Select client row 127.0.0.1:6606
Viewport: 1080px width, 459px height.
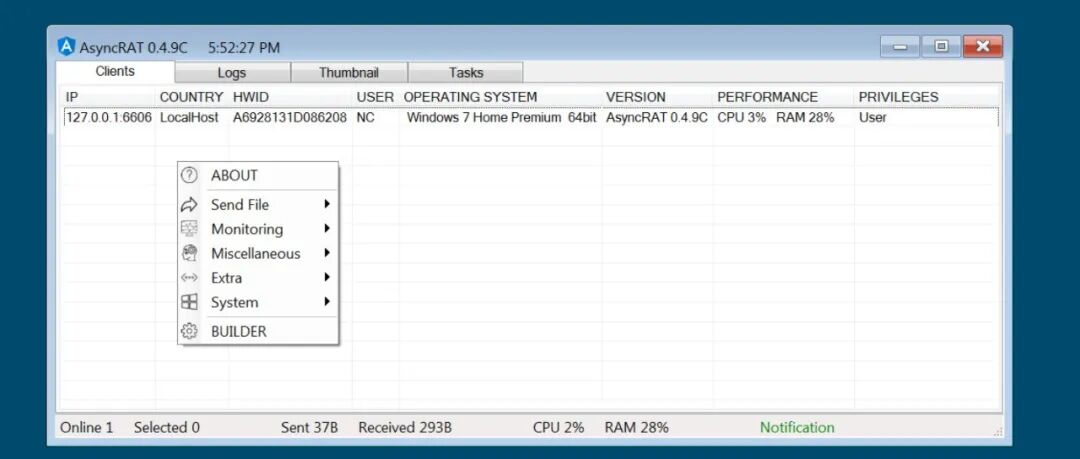530,117
